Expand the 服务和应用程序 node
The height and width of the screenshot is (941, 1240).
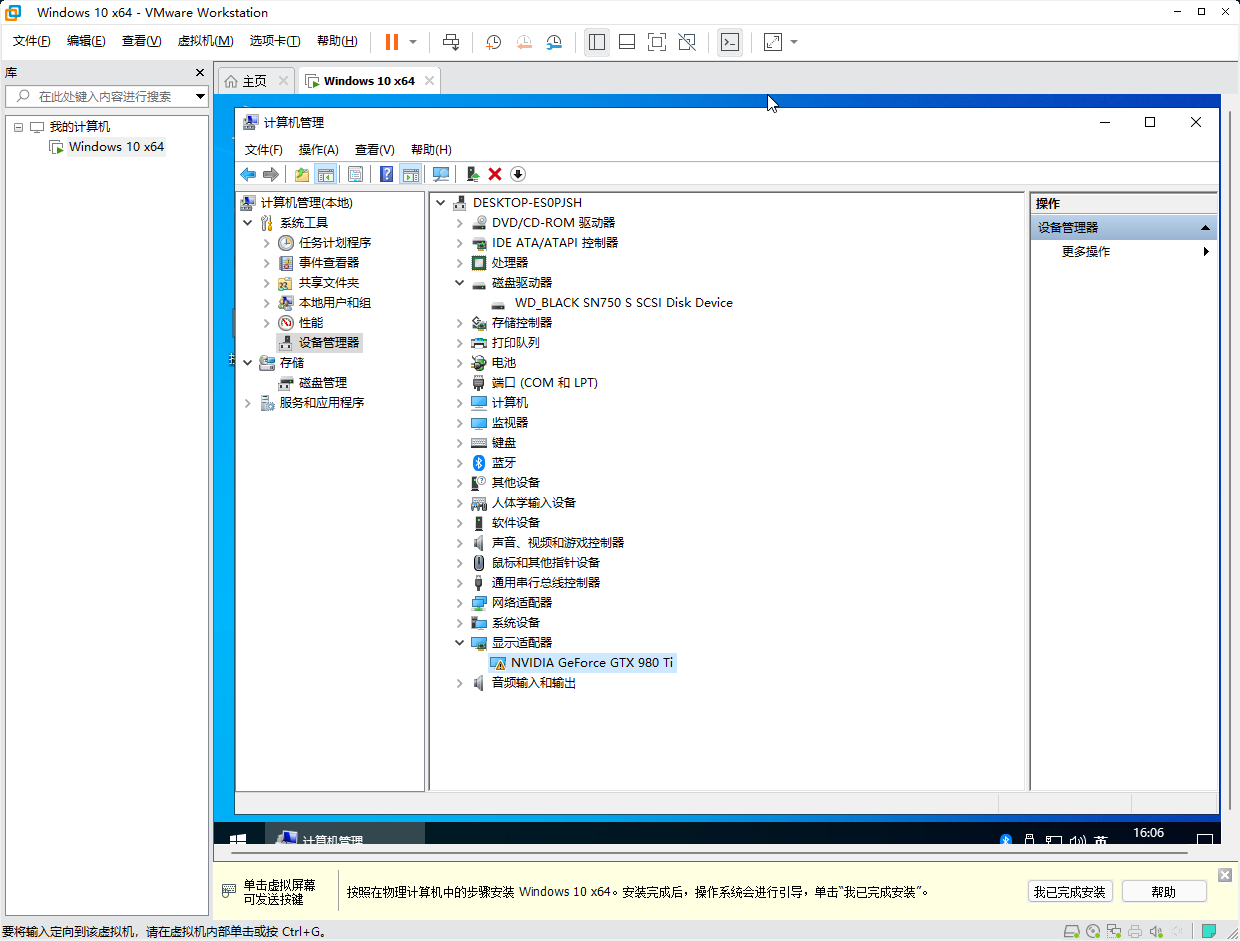coord(248,402)
